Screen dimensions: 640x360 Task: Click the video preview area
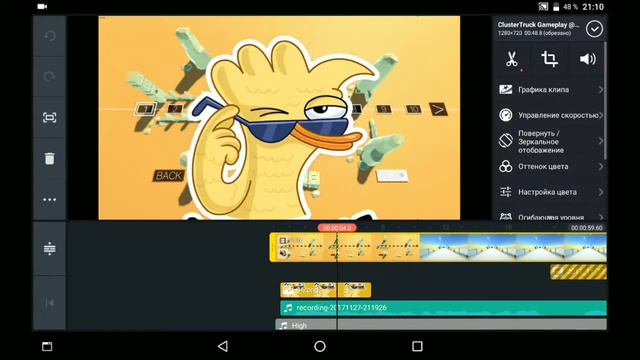pyautogui.click(x=279, y=118)
